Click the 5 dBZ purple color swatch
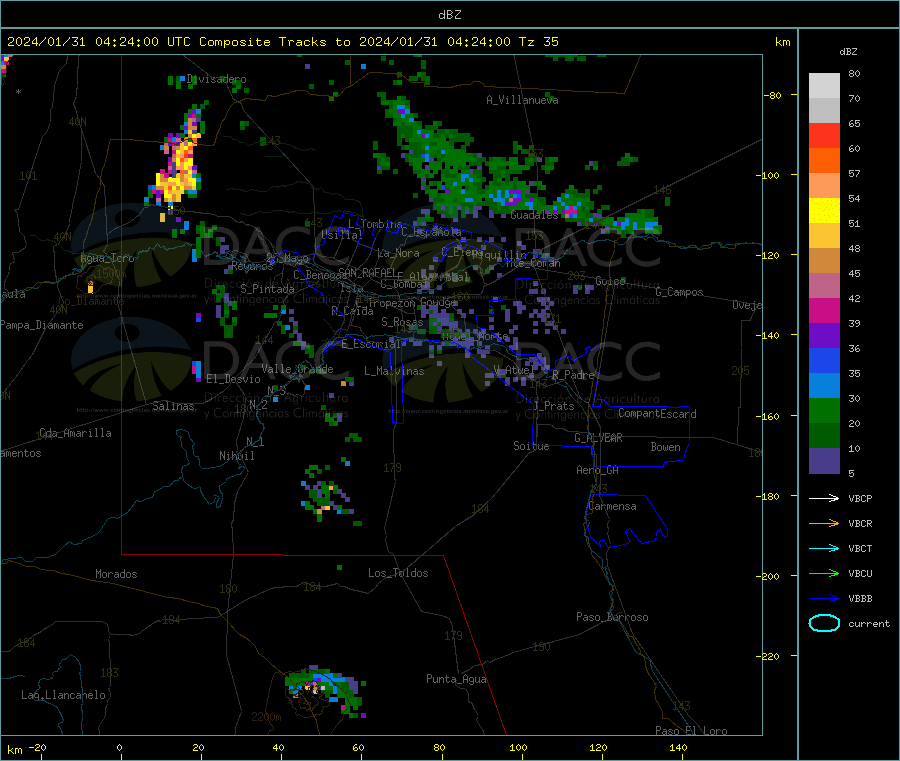 click(x=824, y=461)
